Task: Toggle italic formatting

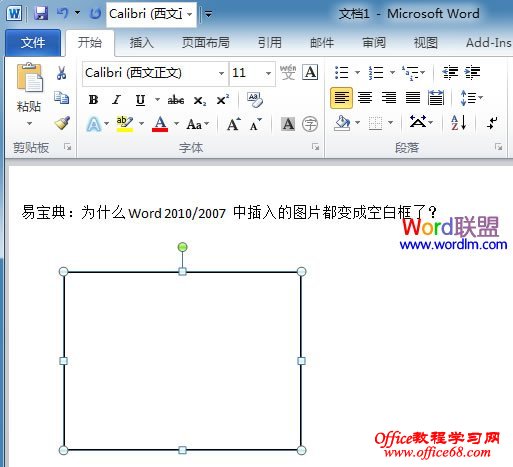Action: tap(116, 100)
